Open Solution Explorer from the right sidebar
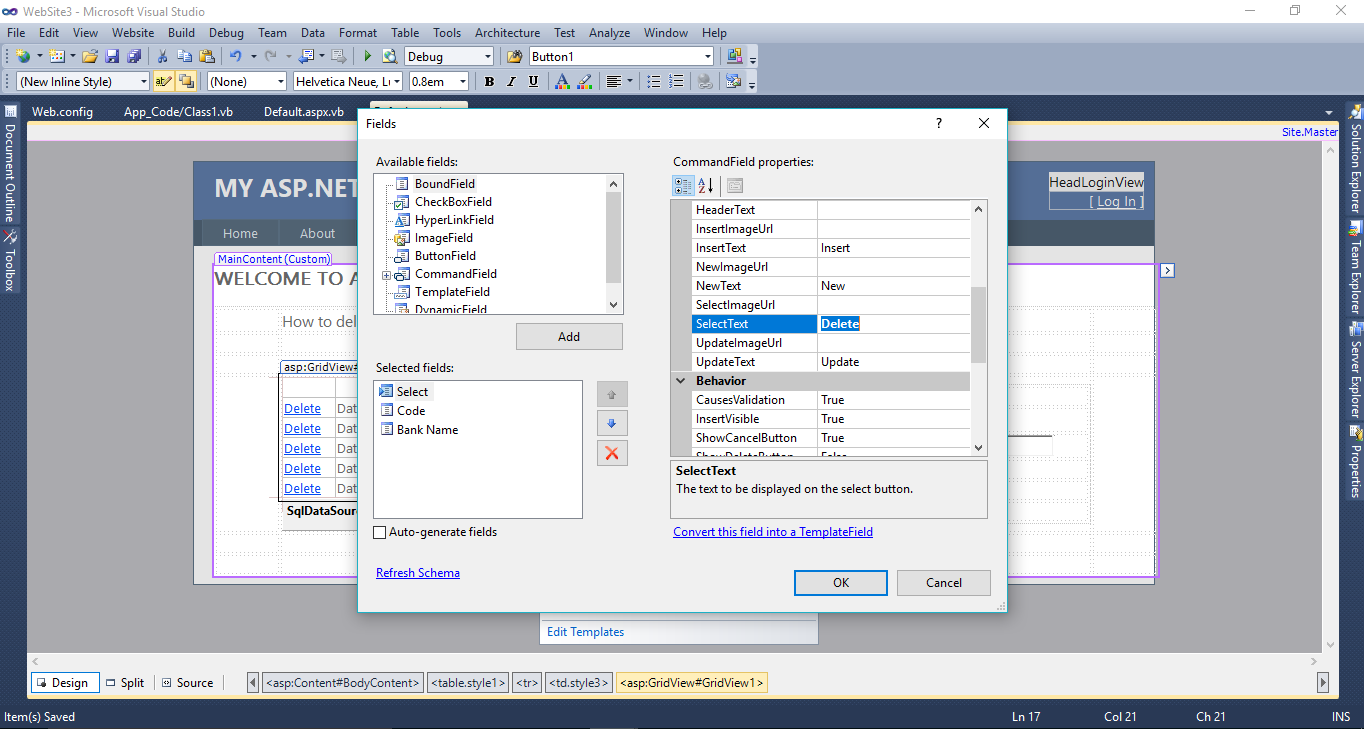 coord(1356,160)
